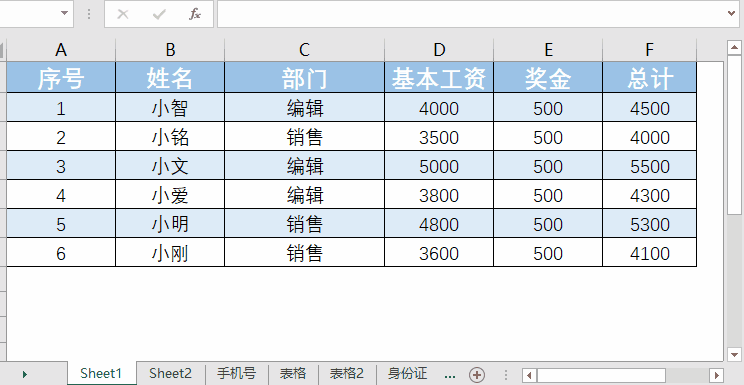Select the bonus cell in 小刚's row

(548, 253)
